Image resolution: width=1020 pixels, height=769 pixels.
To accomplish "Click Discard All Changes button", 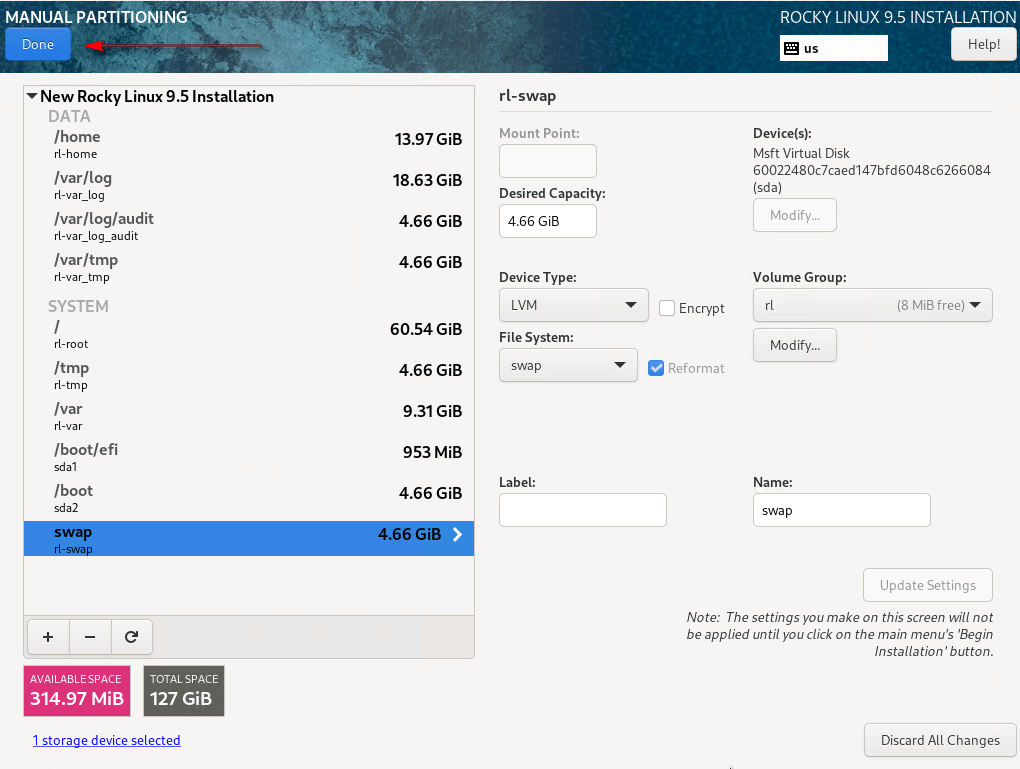I will click(940, 741).
